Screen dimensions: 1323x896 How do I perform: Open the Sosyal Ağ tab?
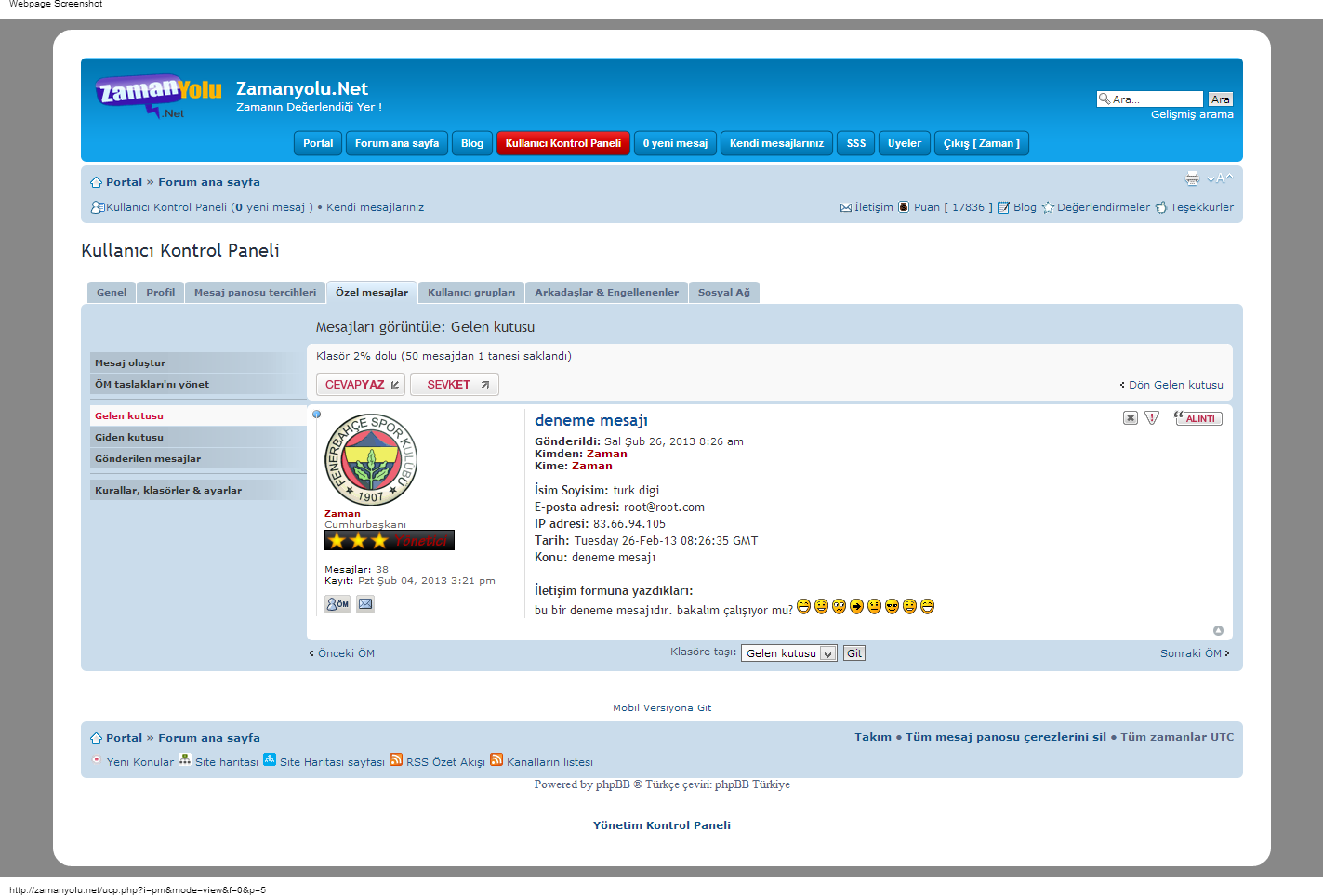(x=724, y=293)
